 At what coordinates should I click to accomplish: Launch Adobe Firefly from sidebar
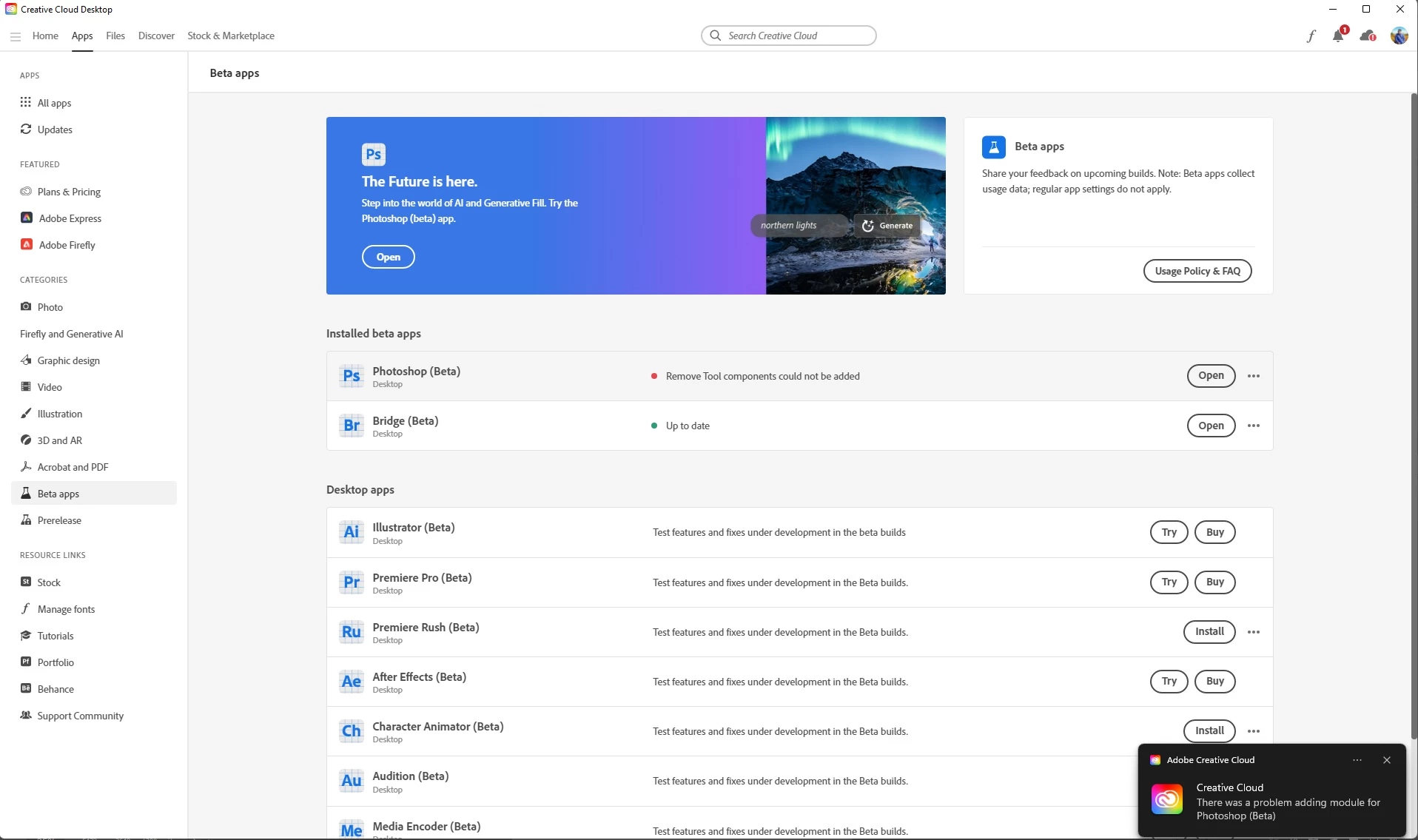94,245
